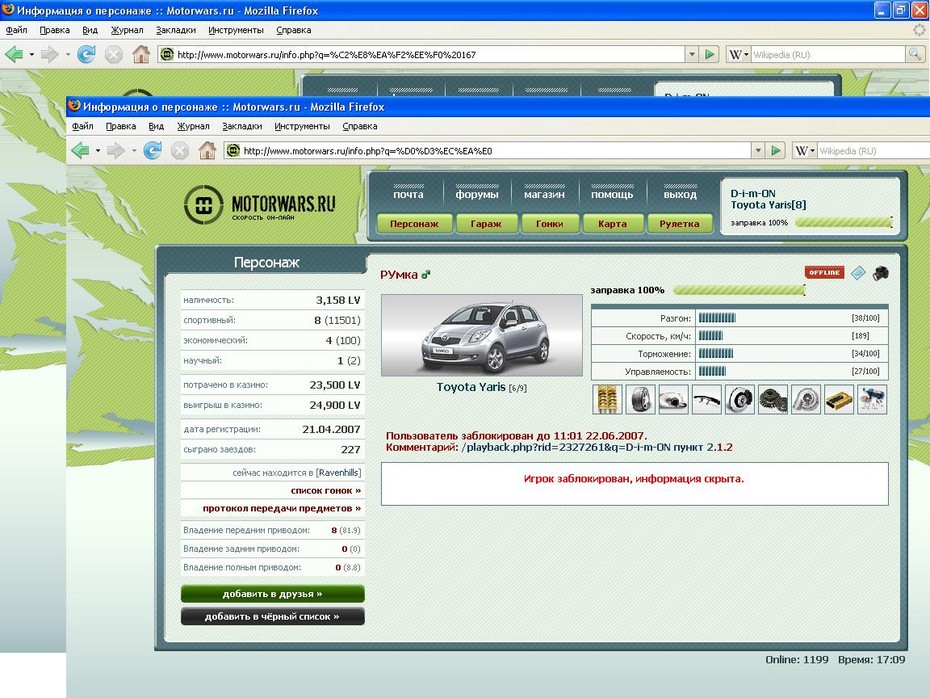Open the Гараж tab button
The height and width of the screenshot is (698, 930).
[x=486, y=224]
